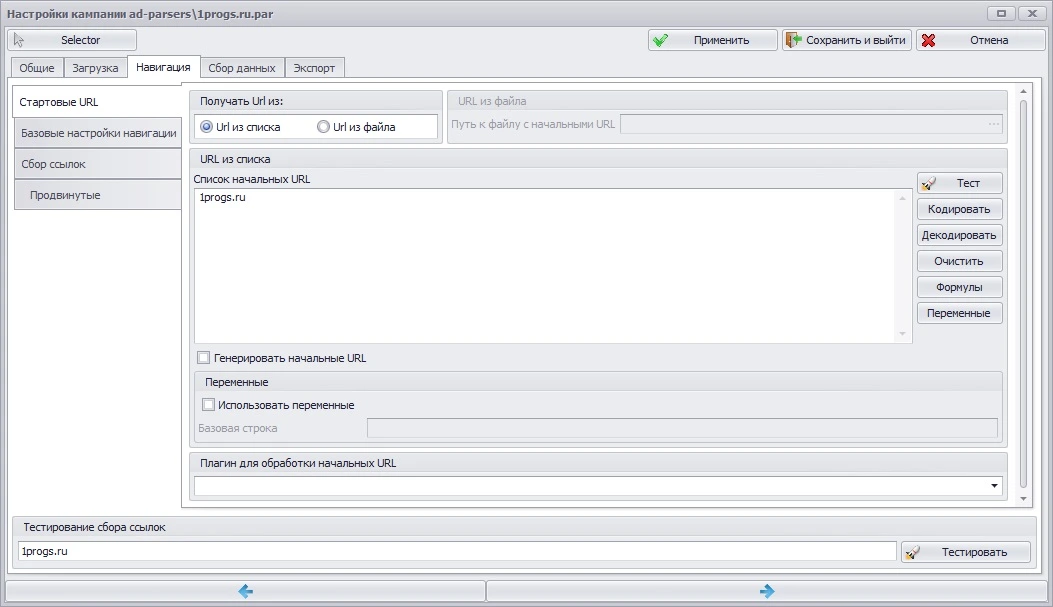The width and height of the screenshot is (1053, 607).
Task: Click the link testing URL input field
Action: [x=457, y=551]
